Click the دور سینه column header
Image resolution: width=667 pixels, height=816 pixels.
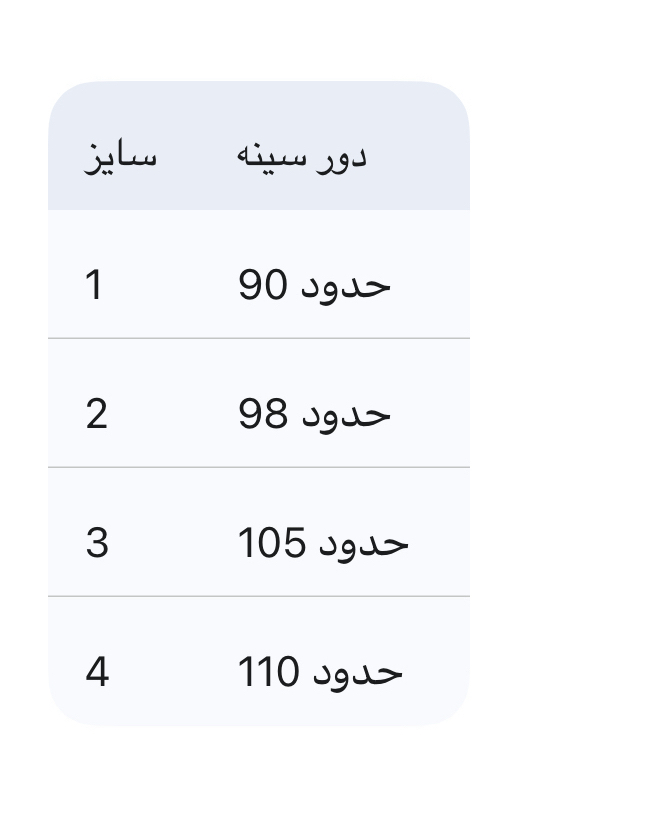coord(302,157)
